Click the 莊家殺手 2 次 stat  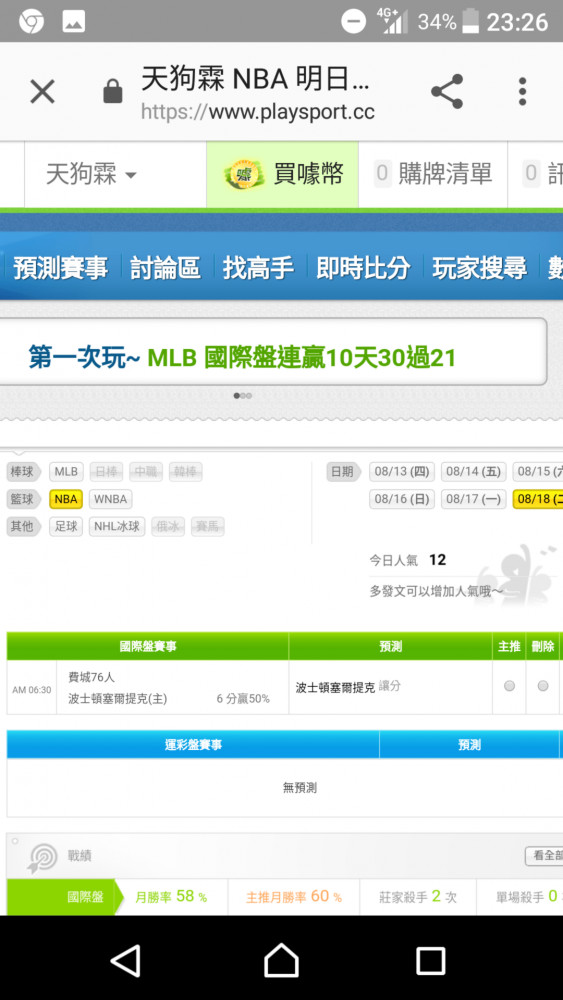[x=418, y=897]
